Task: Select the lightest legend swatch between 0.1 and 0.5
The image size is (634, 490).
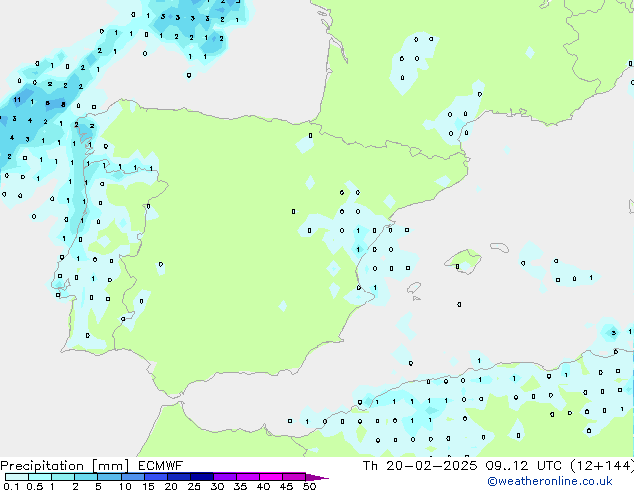Action: [17, 477]
